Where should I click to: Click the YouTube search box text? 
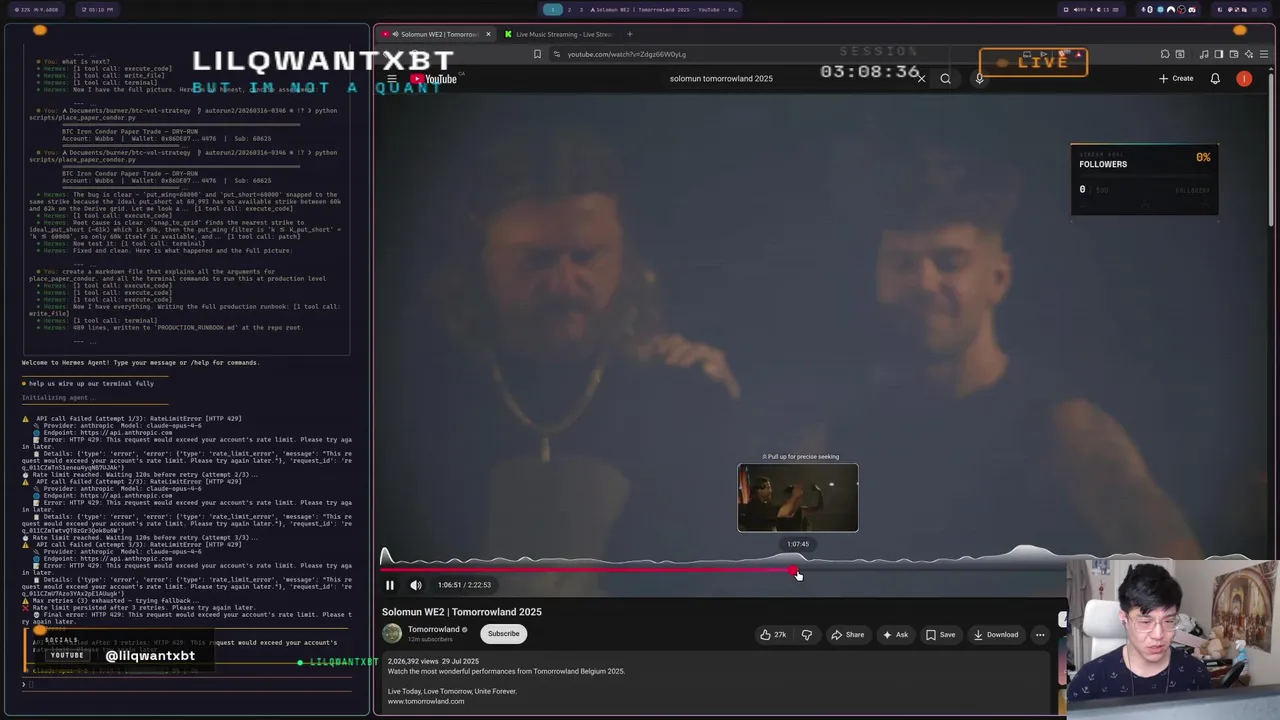(721, 78)
